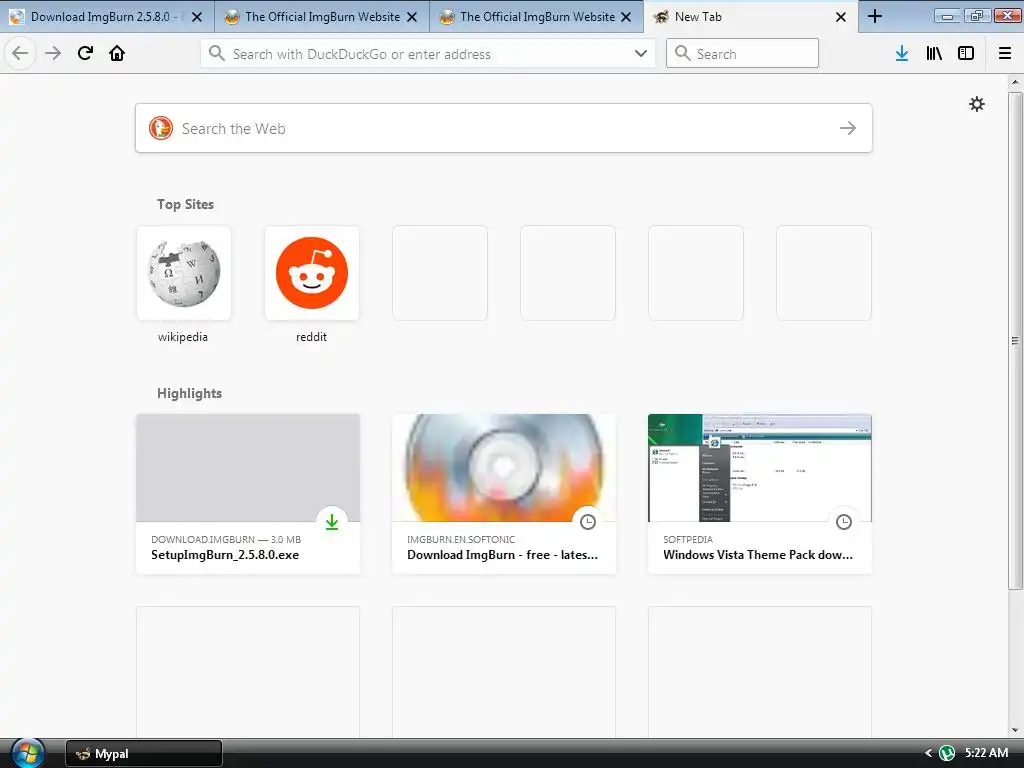This screenshot has height=768, width=1024.
Task: Reload the current page
Action: tap(85, 54)
